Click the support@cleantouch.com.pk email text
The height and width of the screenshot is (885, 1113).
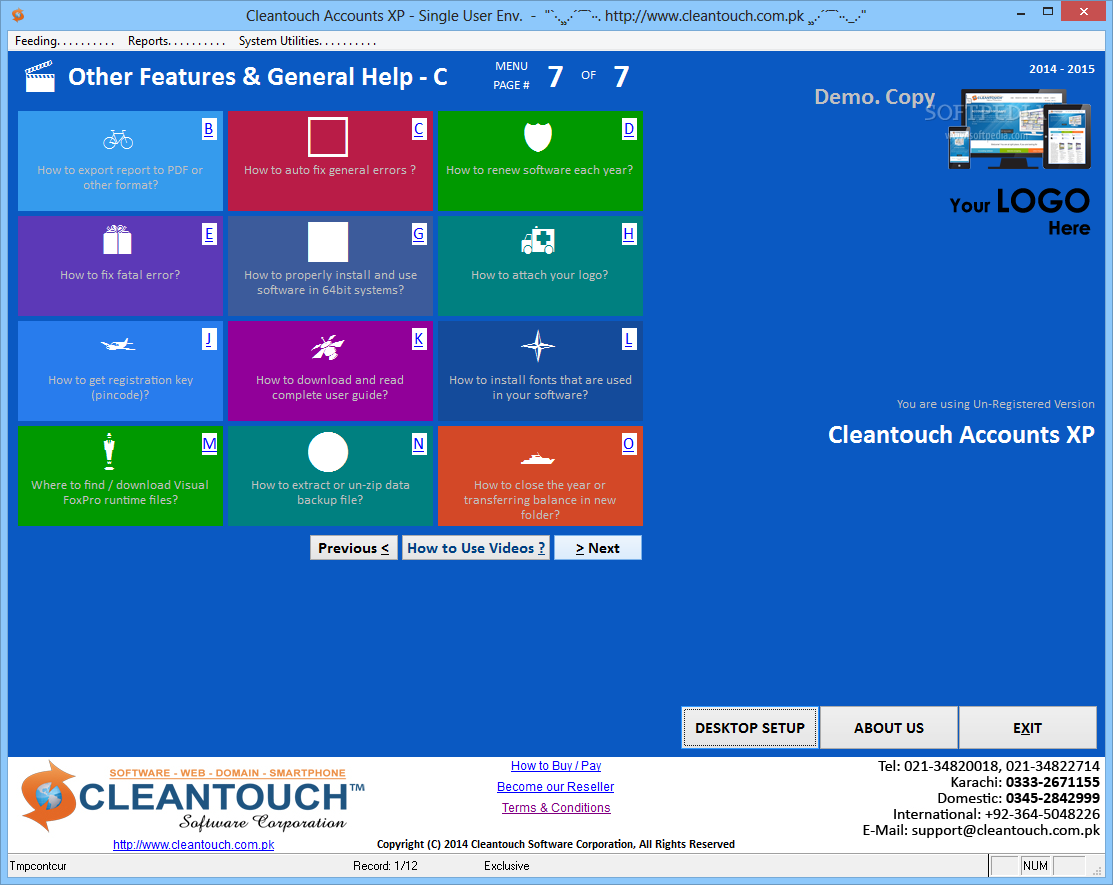(x=1005, y=830)
